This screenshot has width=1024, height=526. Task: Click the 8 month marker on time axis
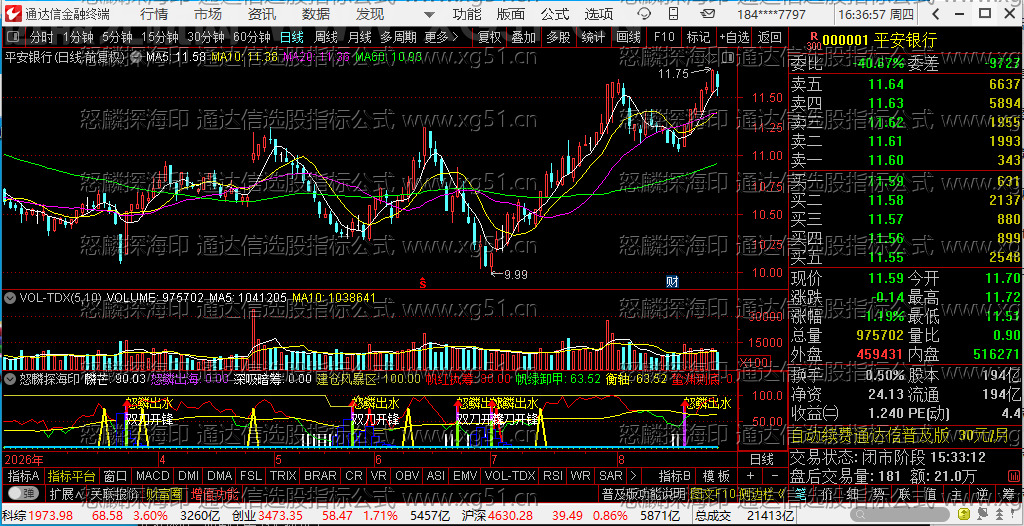[x=620, y=458]
